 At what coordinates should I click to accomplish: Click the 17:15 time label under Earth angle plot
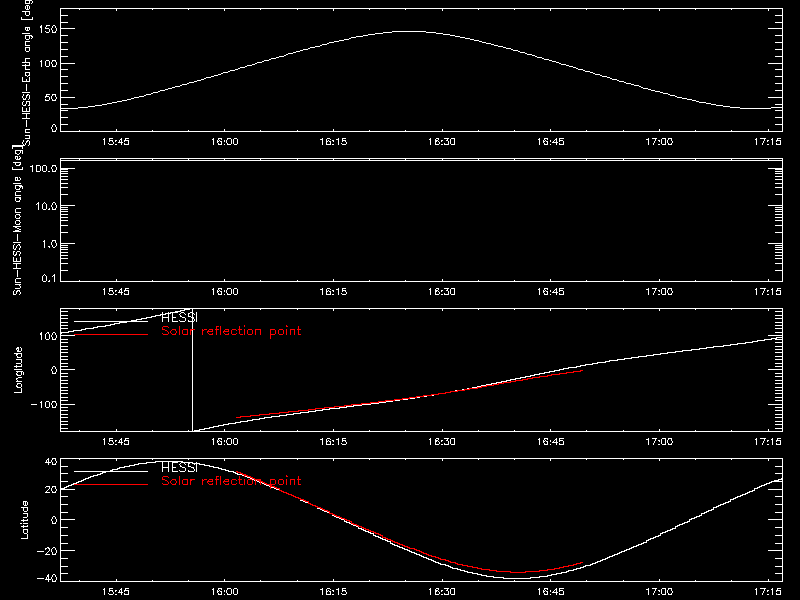coord(768,142)
